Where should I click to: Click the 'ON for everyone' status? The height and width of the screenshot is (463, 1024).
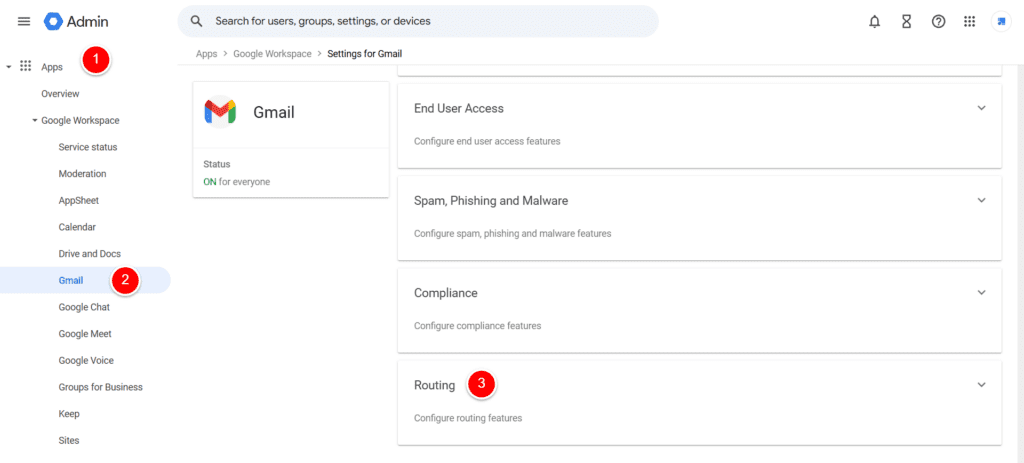[x=236, y=182]
